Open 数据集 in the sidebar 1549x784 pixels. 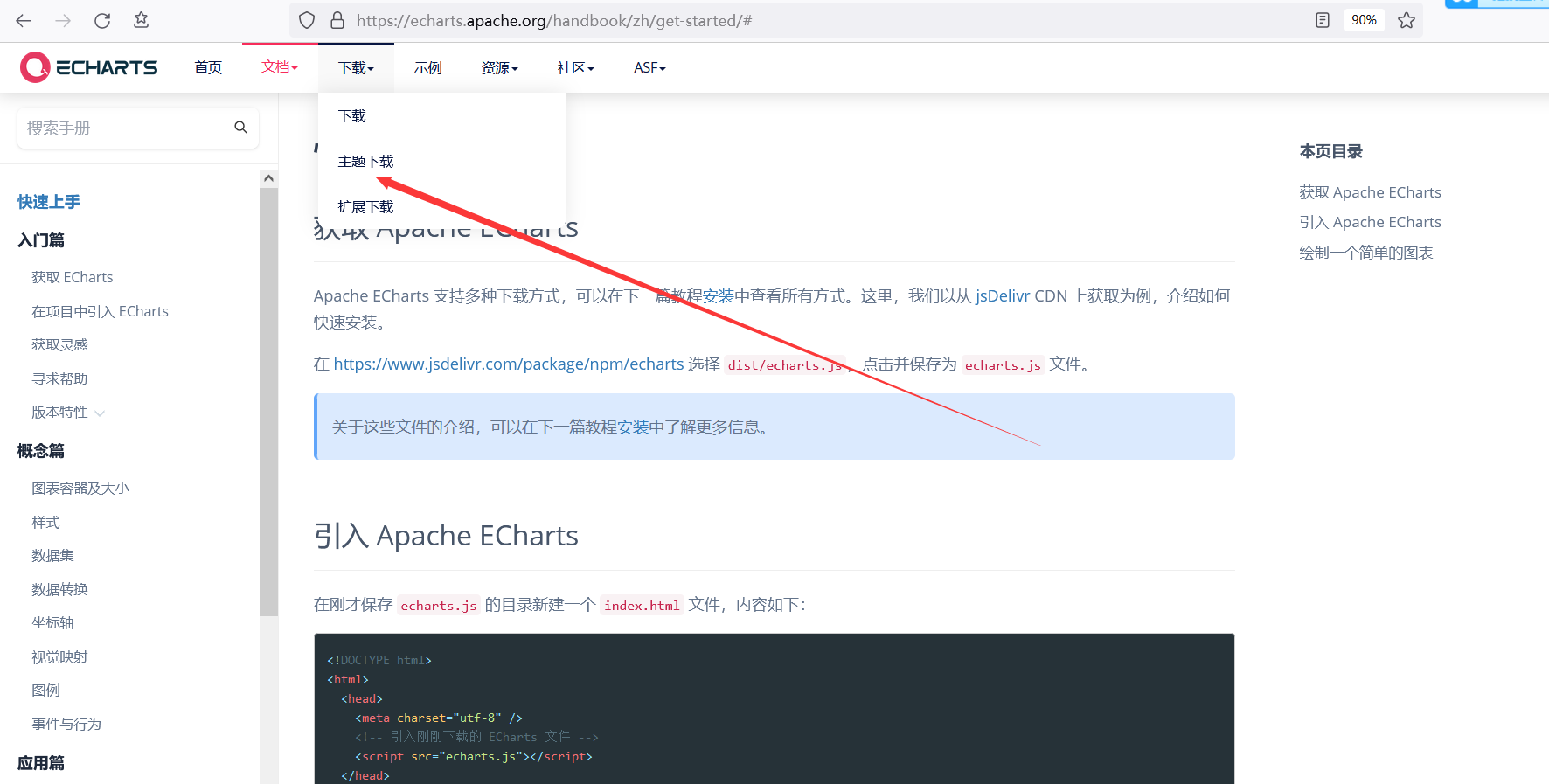[52, 555]
